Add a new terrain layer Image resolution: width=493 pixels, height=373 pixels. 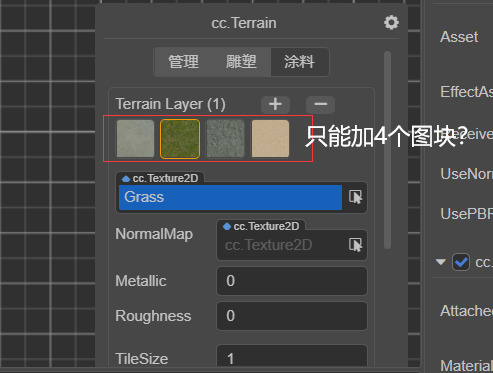[275, 104]
